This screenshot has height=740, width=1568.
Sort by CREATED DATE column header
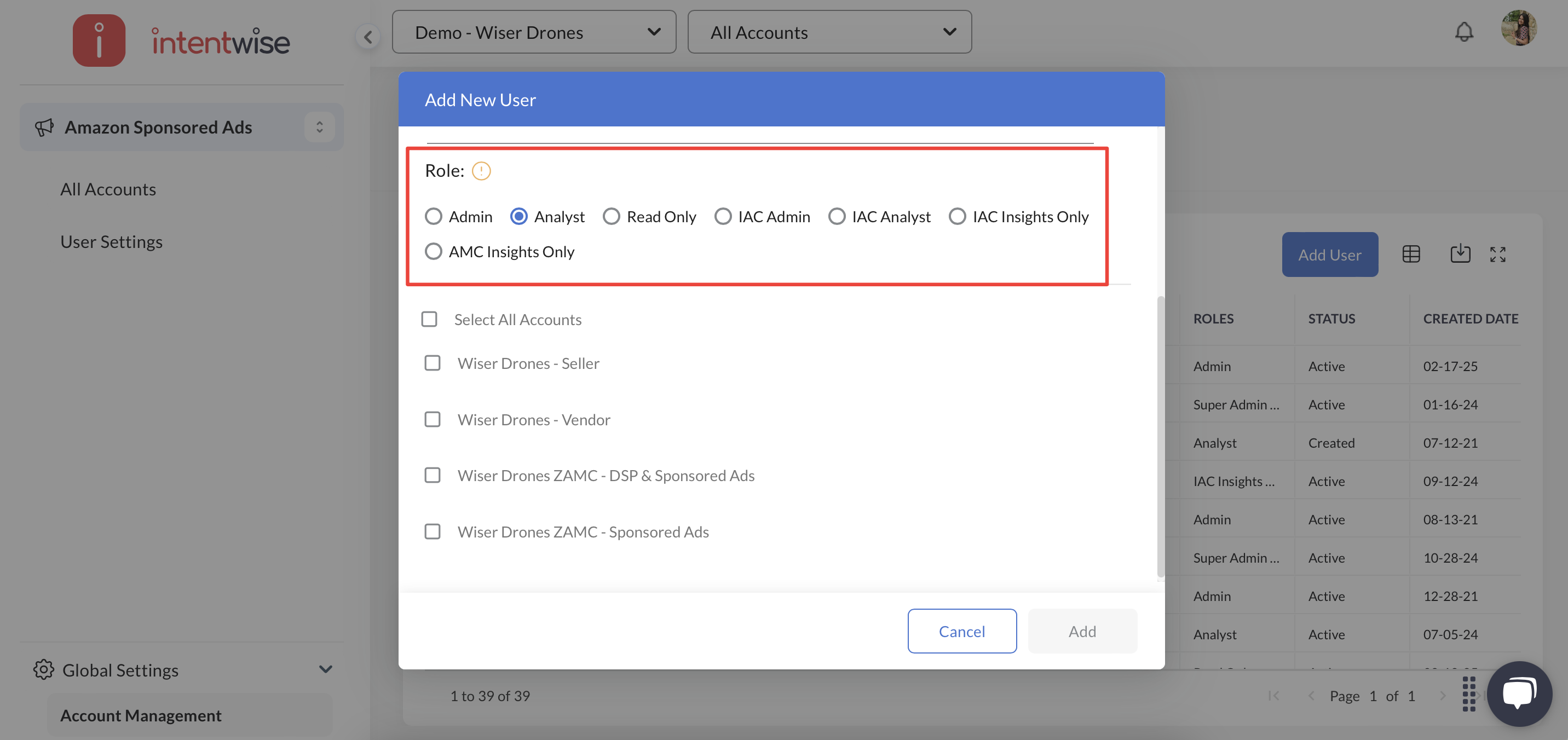[1470, 319]
